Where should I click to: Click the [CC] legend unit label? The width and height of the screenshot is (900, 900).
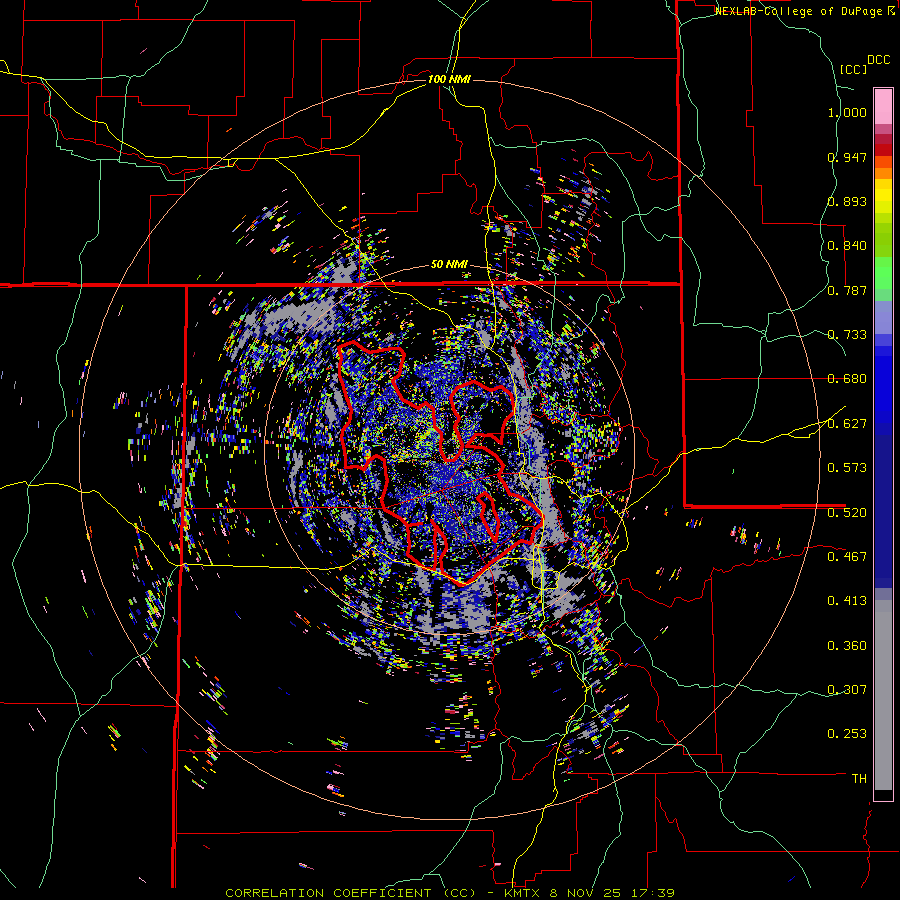pyautogui.click(x=853, y=69)
